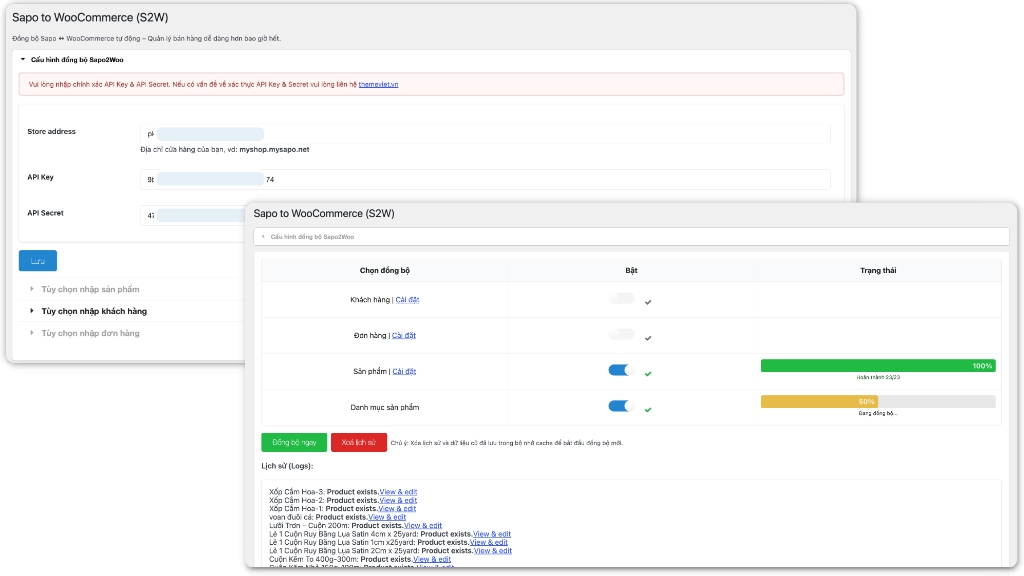
Task: Open View & edit for Xốp Cắm Hoa-2
Action: click(398, 500)
